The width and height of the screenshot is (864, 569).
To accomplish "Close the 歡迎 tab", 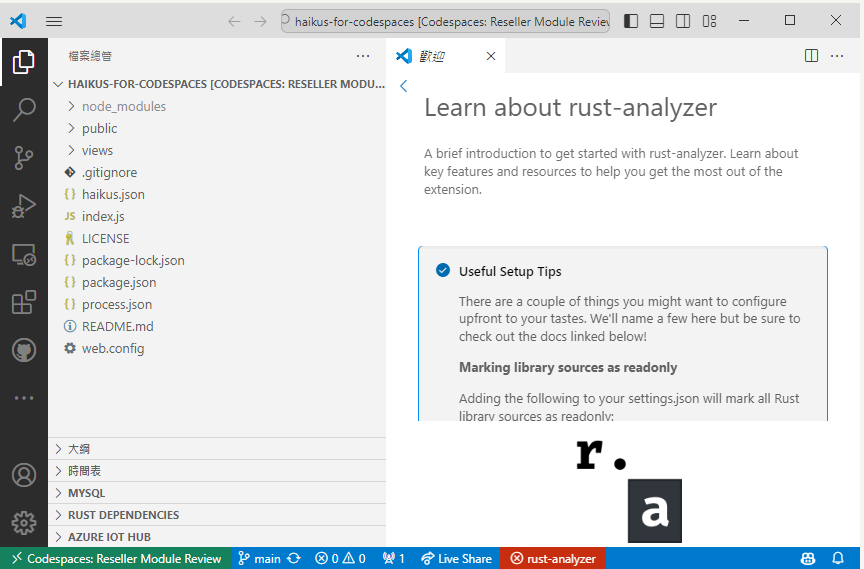I will [491, 56].
